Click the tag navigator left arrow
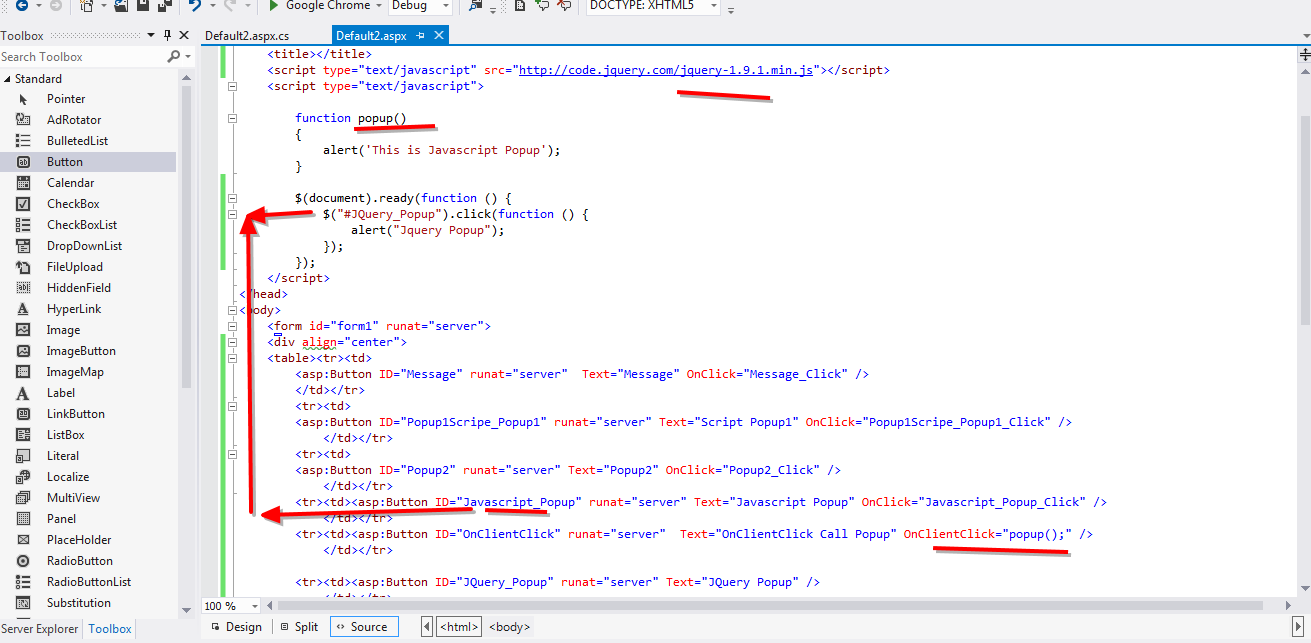This screenshot has height=643, width=1311. click(x=427, y=627)
